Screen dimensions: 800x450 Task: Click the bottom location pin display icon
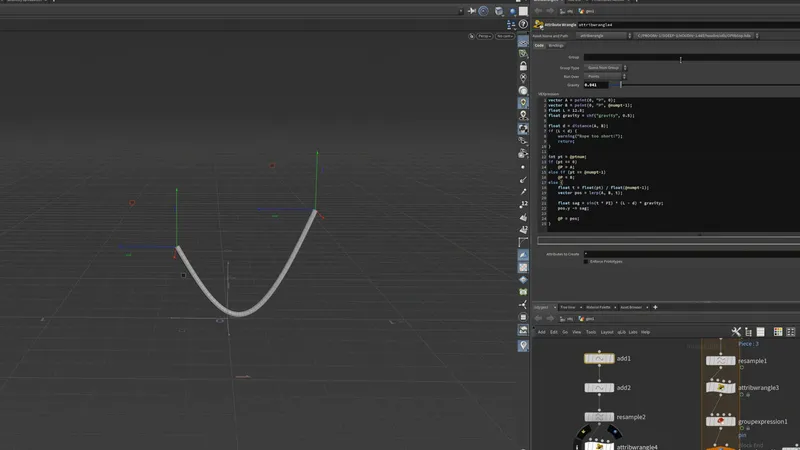coord(523,345)
